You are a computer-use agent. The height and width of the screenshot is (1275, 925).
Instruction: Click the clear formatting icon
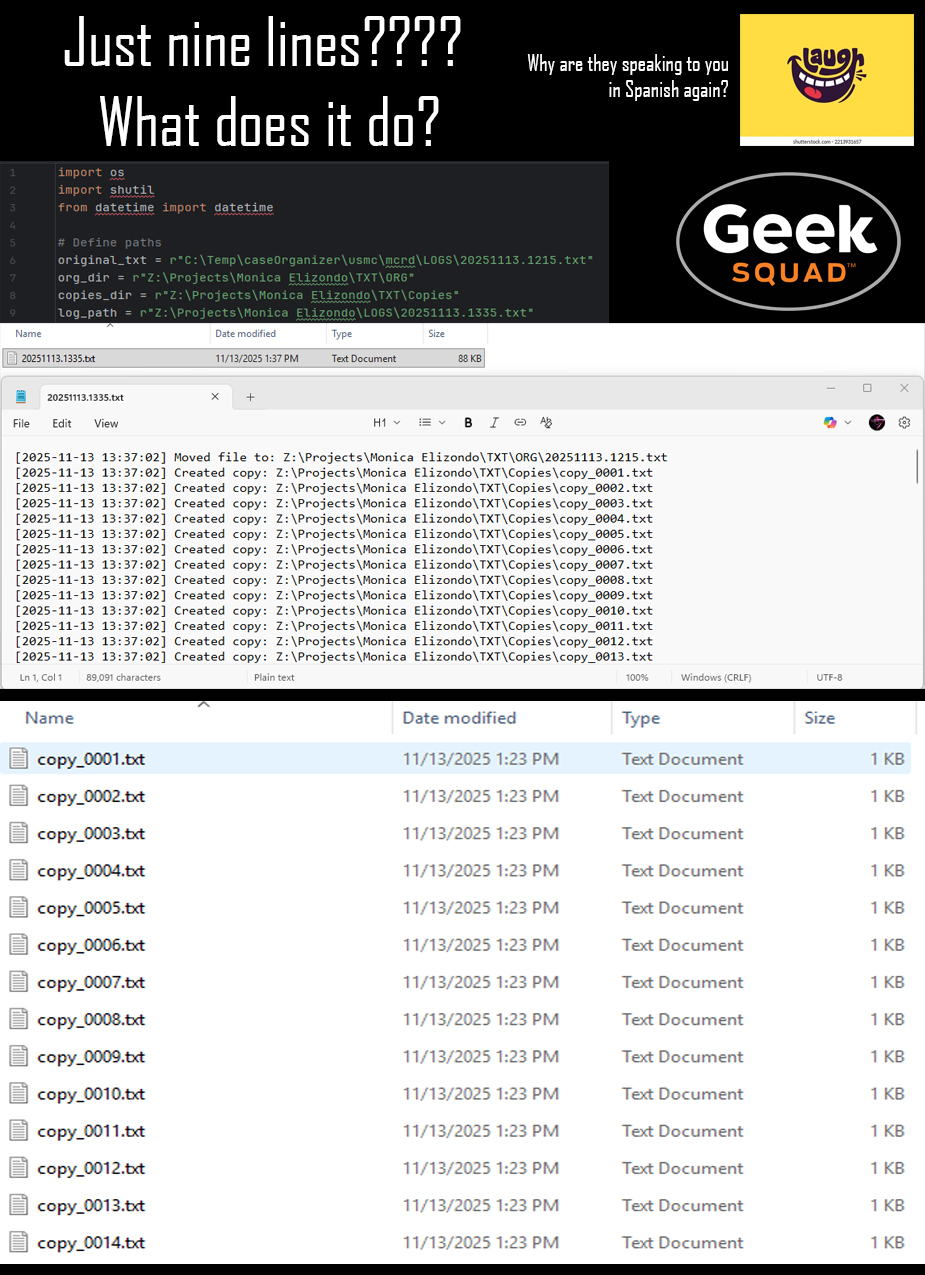click(546, 423)
